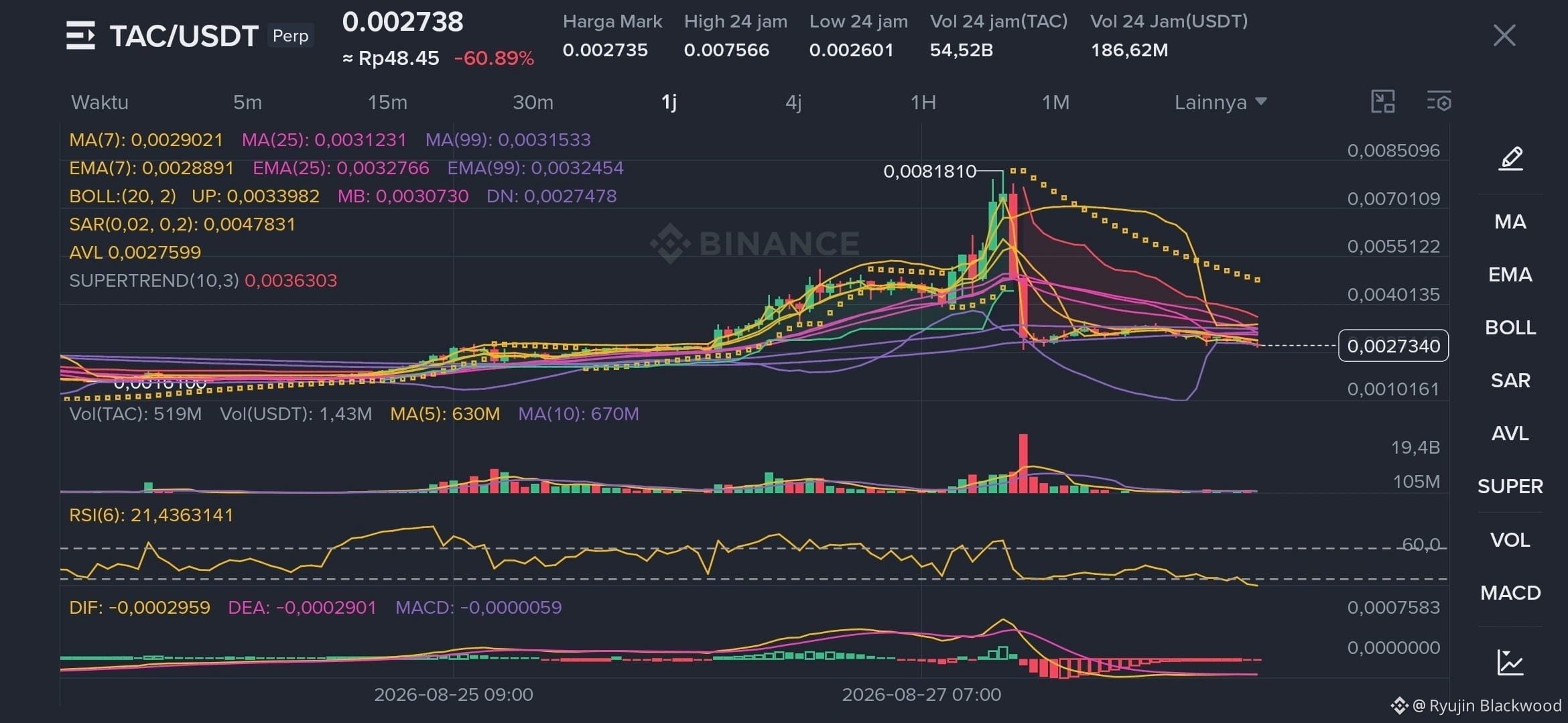Select the 1M timeframe

click(x=1055, y=103)
